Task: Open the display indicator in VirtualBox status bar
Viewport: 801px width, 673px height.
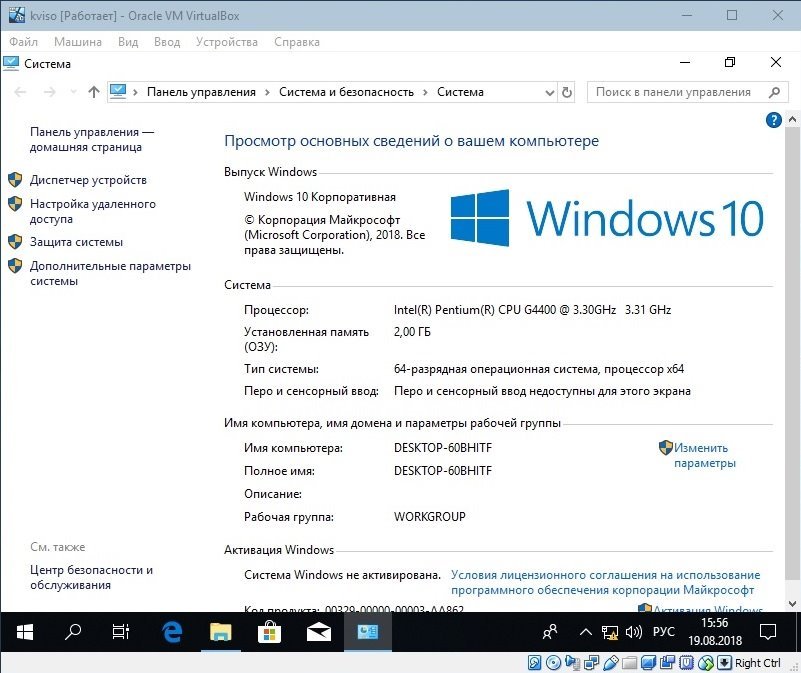Action: click(648, 663)
